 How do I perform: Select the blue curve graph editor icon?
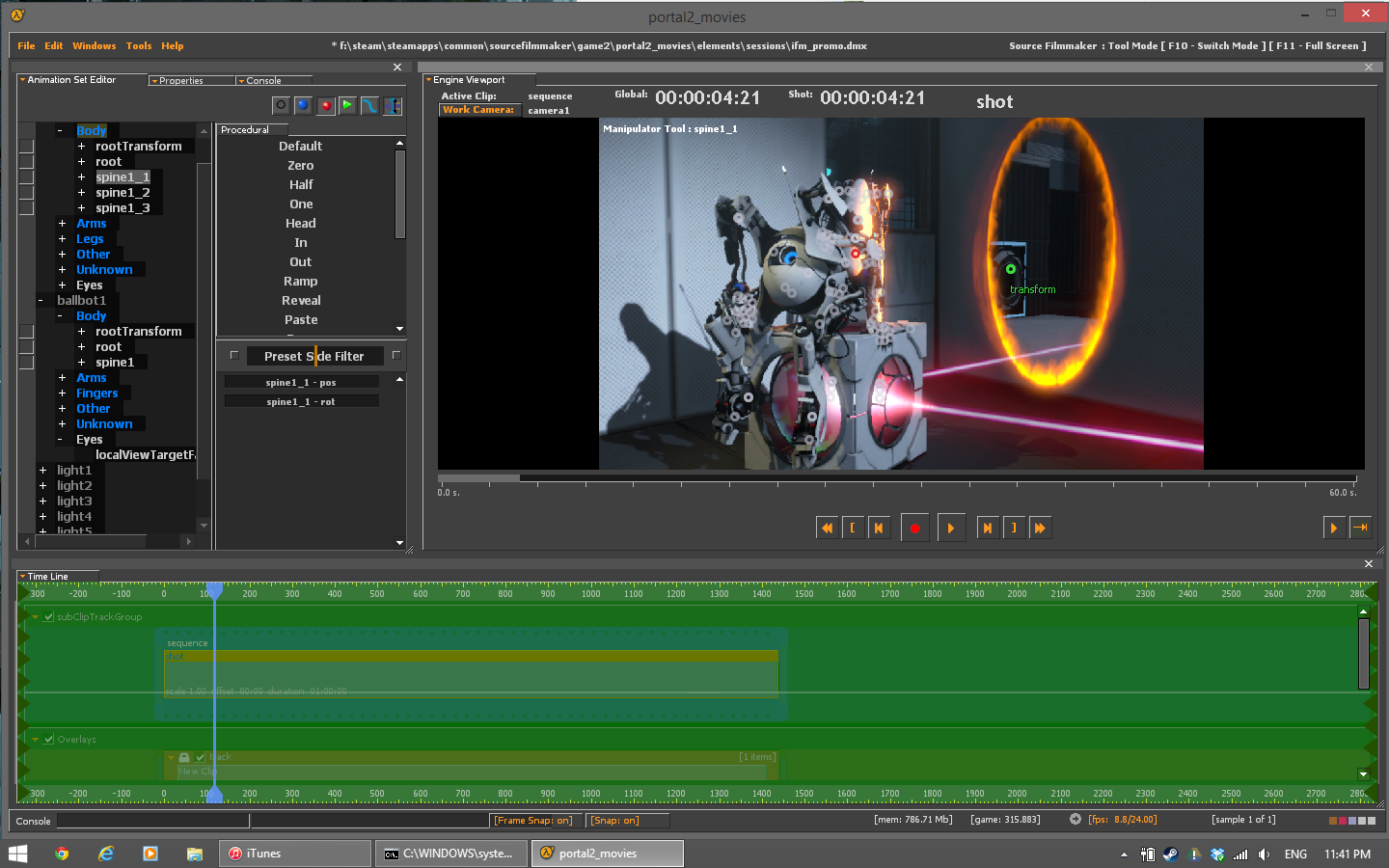(x=369, y=105)
